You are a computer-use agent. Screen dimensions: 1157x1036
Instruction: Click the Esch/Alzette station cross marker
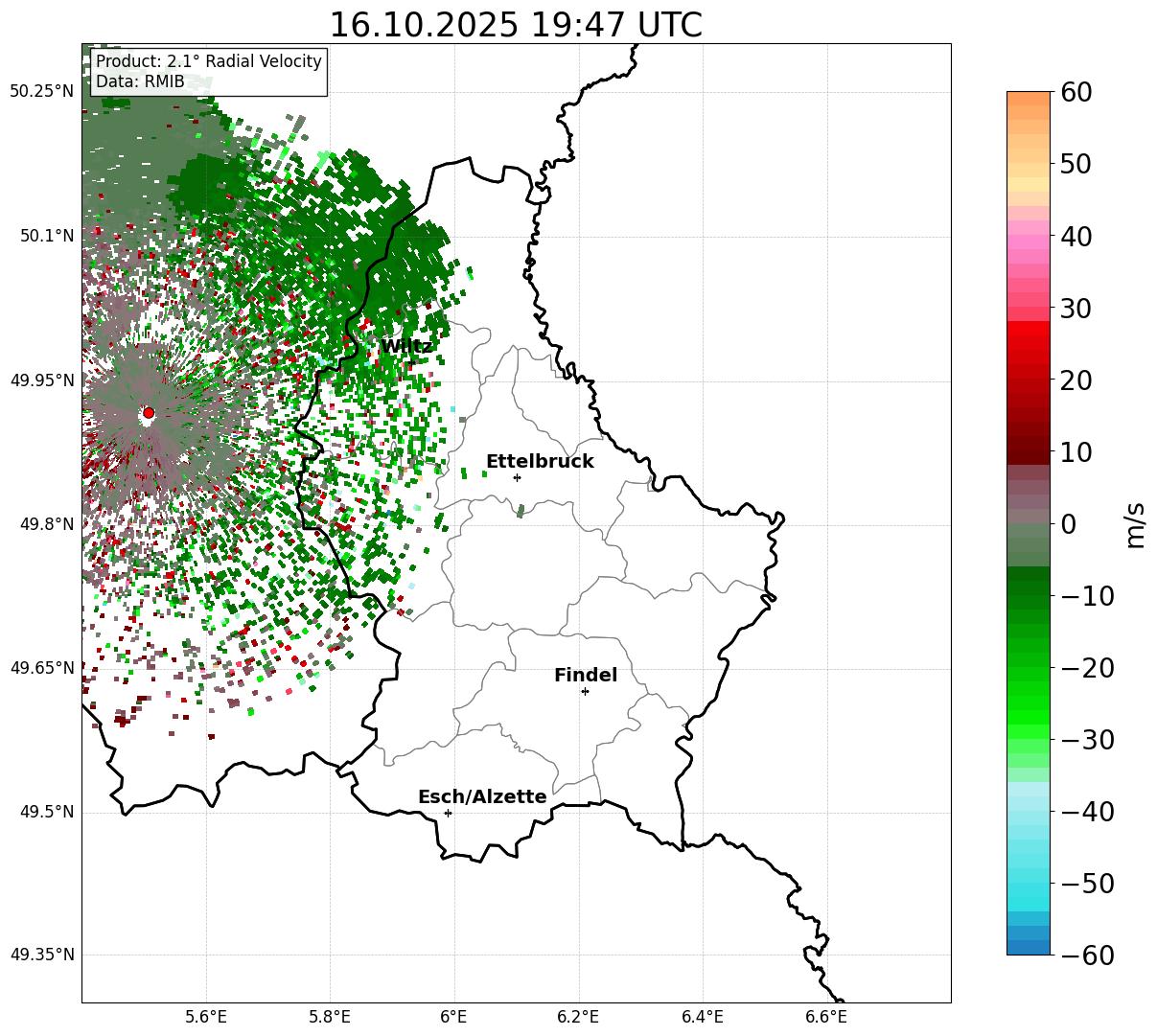click(448, 813)
